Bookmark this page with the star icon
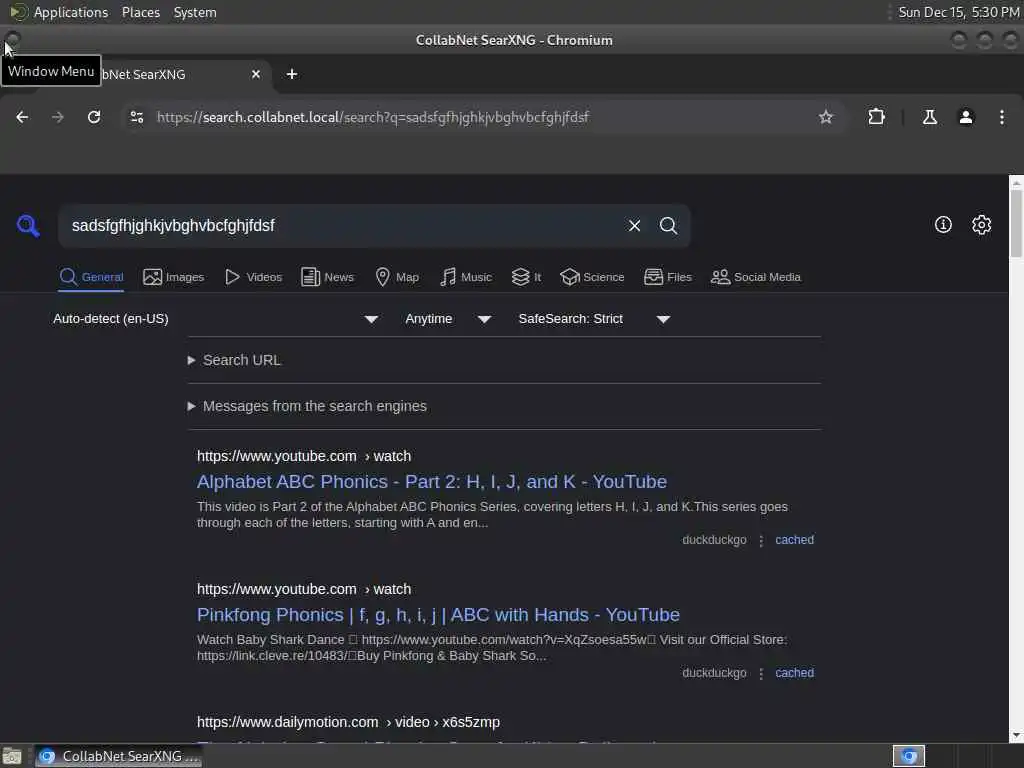Image resolution: width=1024 pixels, height=768 pixels. pyautogui.click(x=826, y=117)
